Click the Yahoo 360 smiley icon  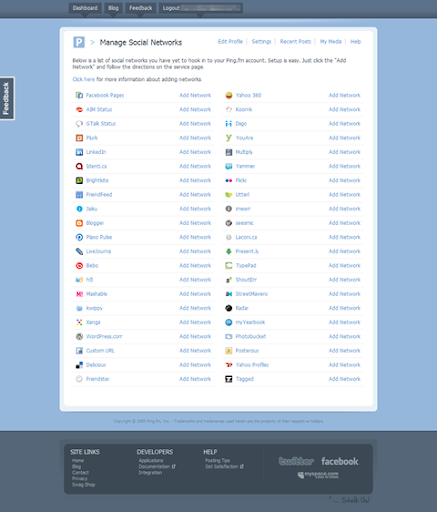229,95
